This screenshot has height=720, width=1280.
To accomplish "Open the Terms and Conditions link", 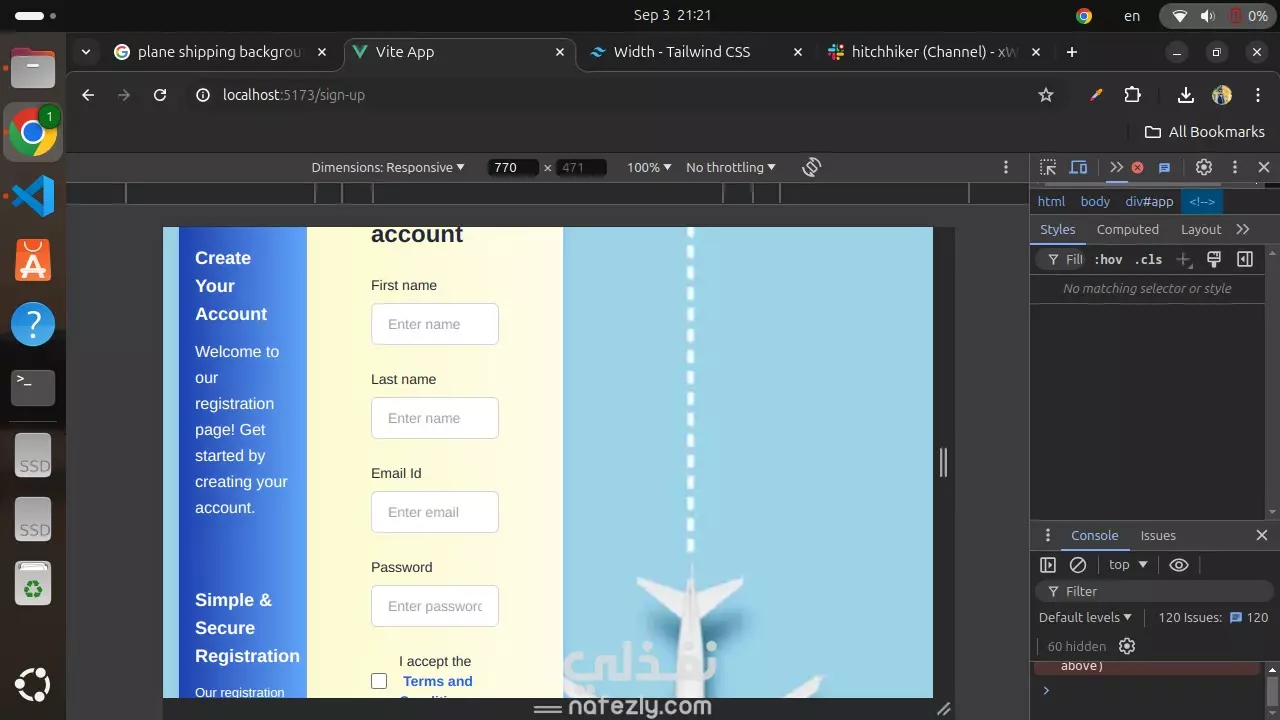I will click(437, 688).
